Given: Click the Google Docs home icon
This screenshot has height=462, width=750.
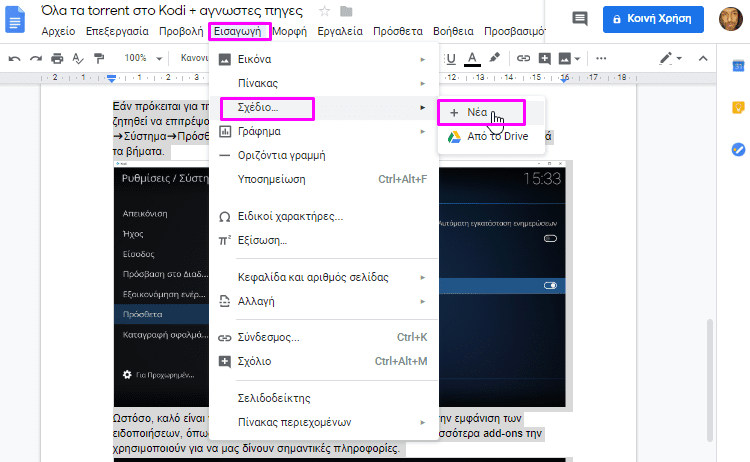Looking at the screenshot, I should (x=15, y=20).
